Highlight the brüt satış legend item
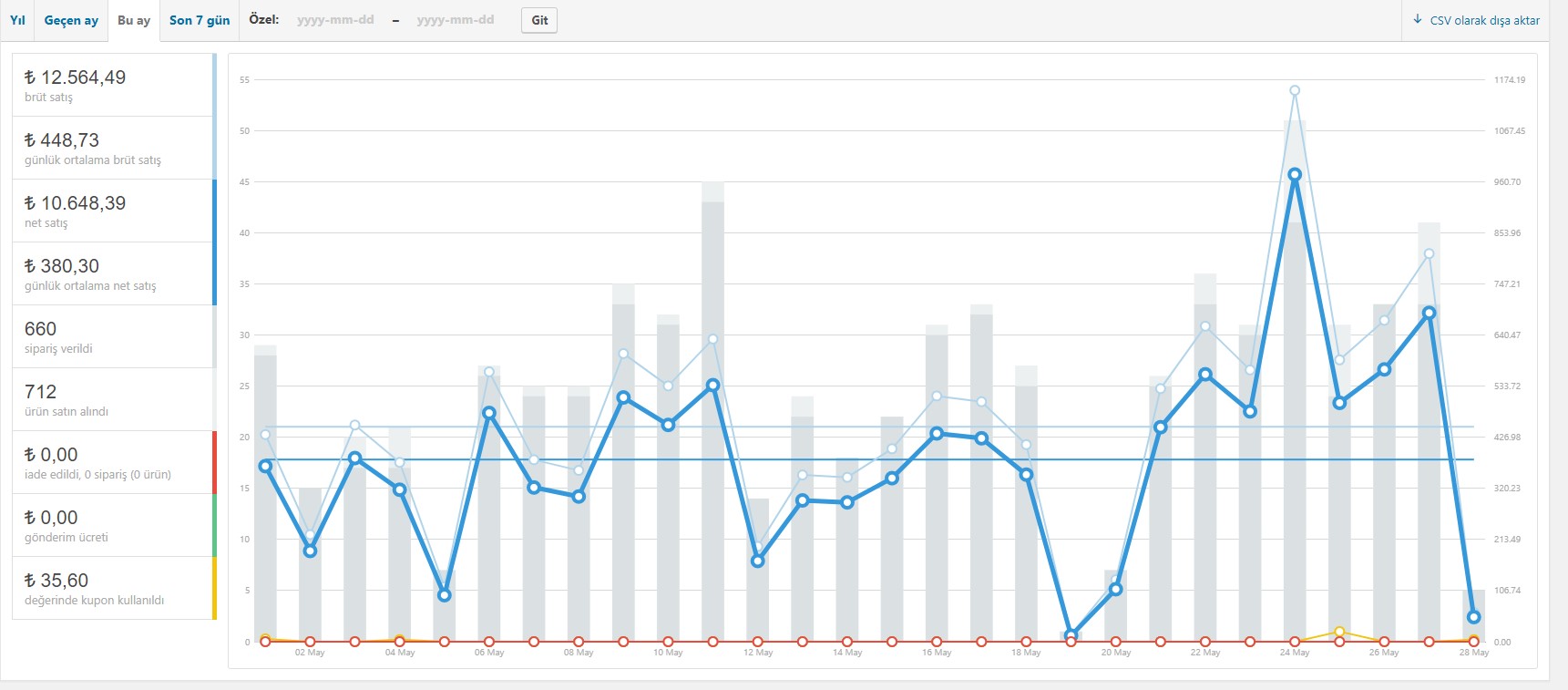Viewport: 1568px width, 690px height. pos(114,85)
